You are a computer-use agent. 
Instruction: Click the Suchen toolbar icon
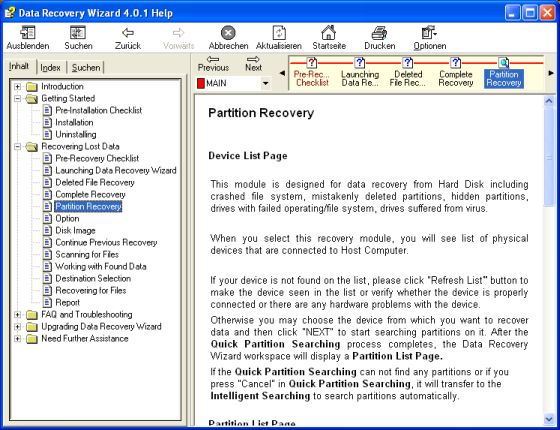point(78,32)
